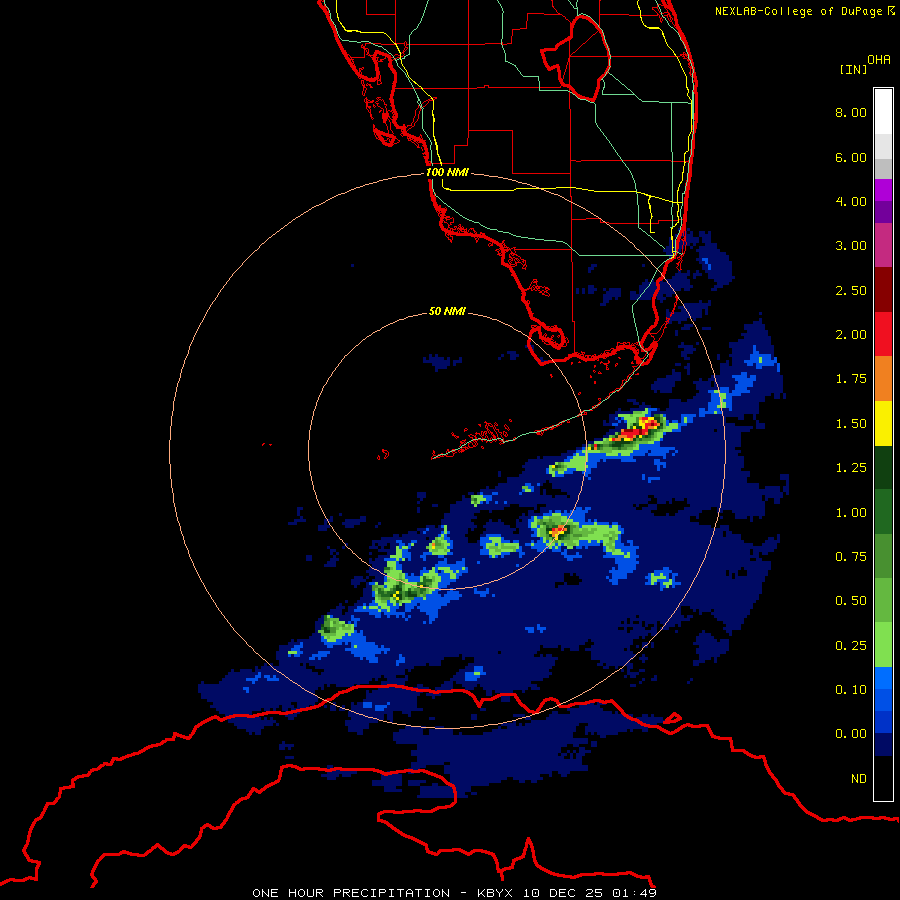Pick the orange swatch in the legend
Image resolution: width=900 pixels, height=900 pixels.
point(883,379)
